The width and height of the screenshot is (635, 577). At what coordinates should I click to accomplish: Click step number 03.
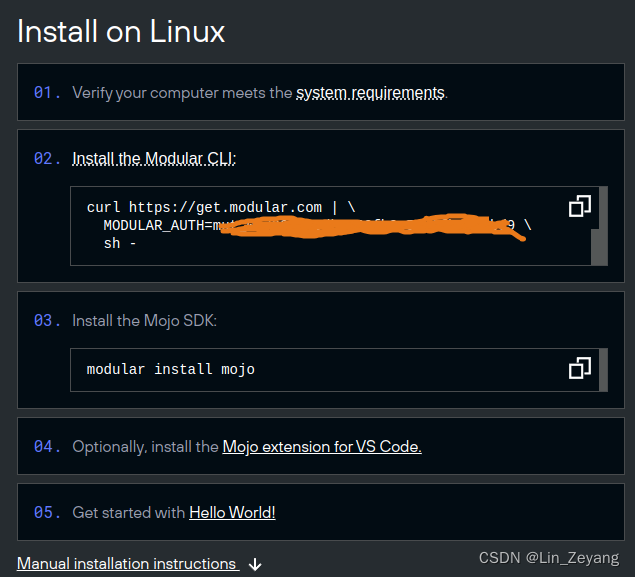pyautogui.click(x=47, y=321)
